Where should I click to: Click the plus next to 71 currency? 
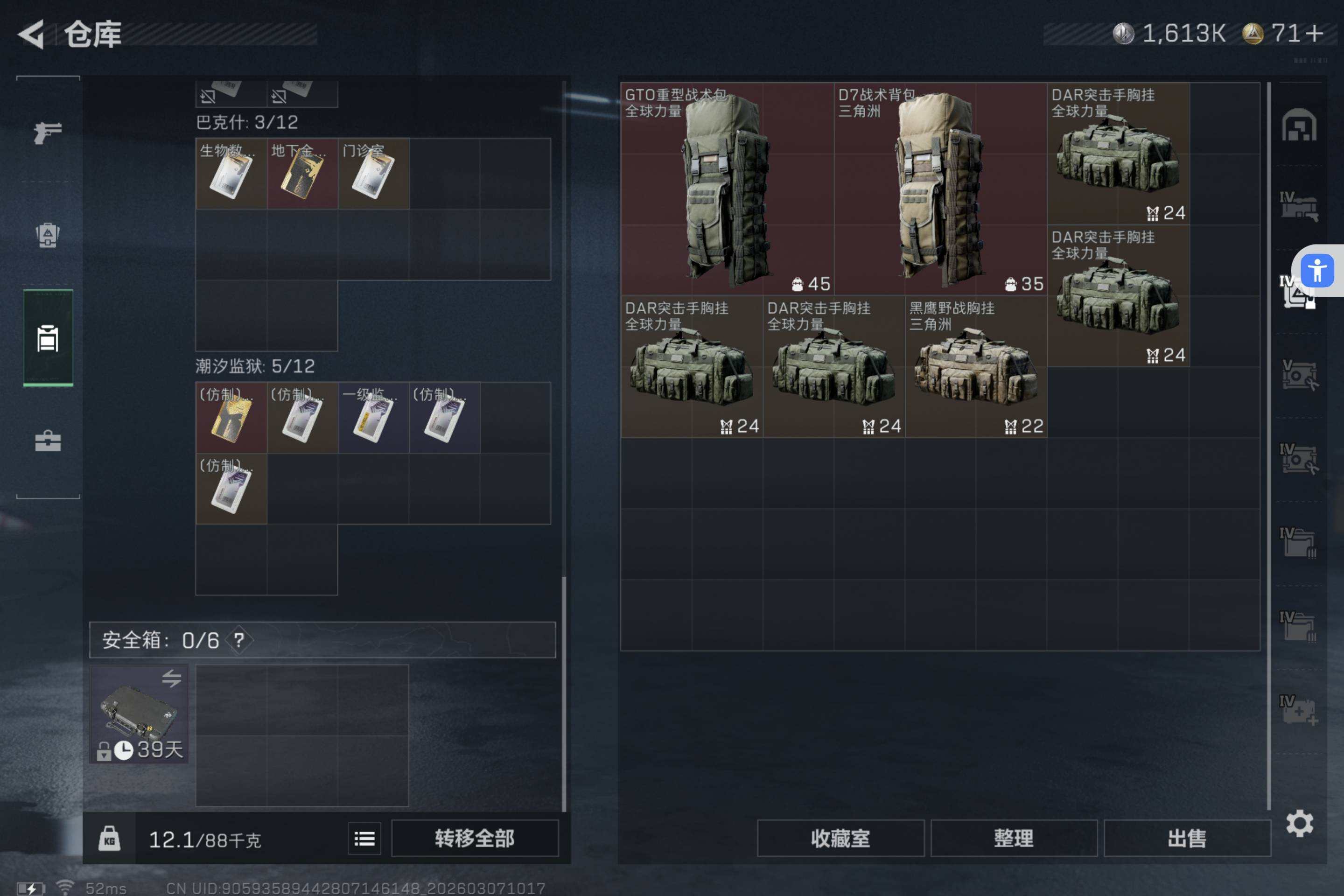pos(1314,34)
